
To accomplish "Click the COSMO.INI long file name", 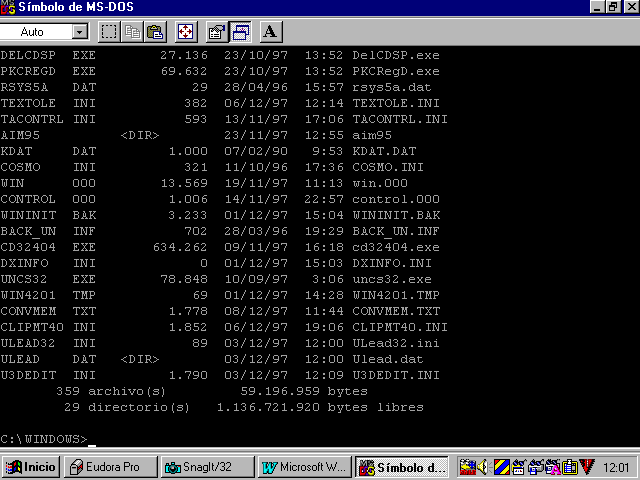I will click(388, 167).
